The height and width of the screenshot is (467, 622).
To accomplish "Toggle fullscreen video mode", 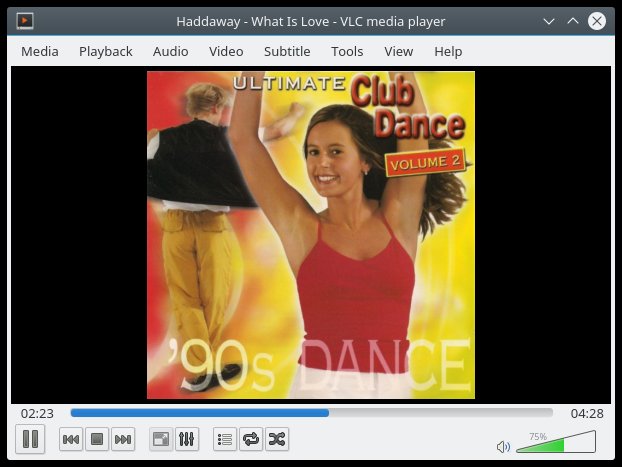I will point(161,439).
